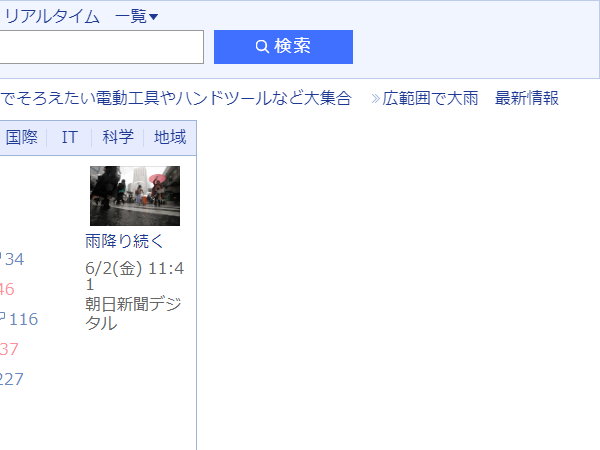600x450 pixels.
Task: Focus the search text input field
Action: 101,47
